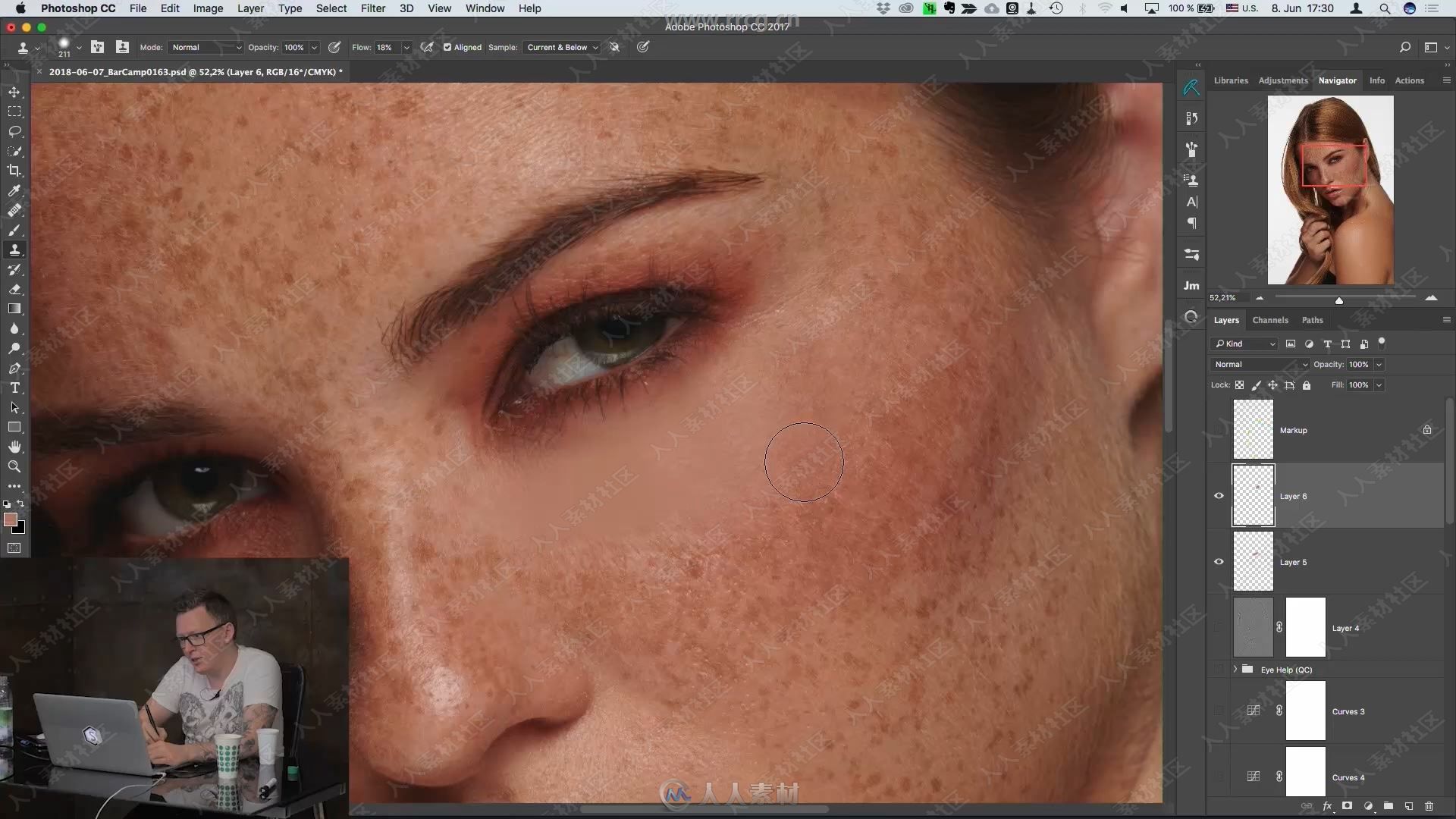Select the Pen tool
The height and width of the screenshot is (819, 1456).
(x=14, y=368)
